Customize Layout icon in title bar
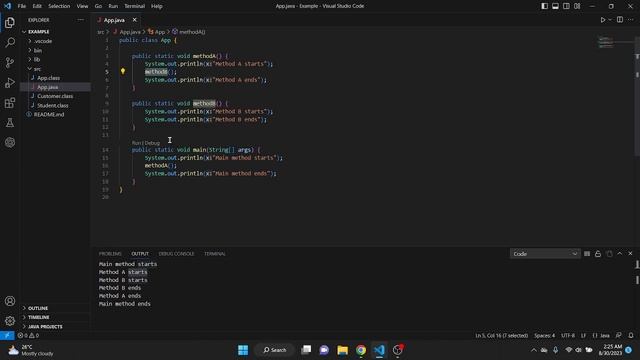The image size is (640, 360). [x=577, y=6]
